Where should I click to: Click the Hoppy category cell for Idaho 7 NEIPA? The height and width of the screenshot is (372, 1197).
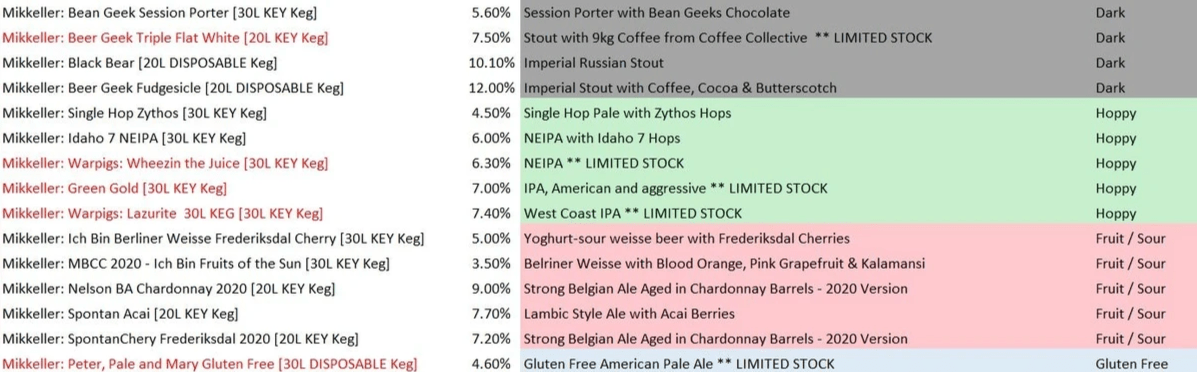click(x=1115, y=138)
